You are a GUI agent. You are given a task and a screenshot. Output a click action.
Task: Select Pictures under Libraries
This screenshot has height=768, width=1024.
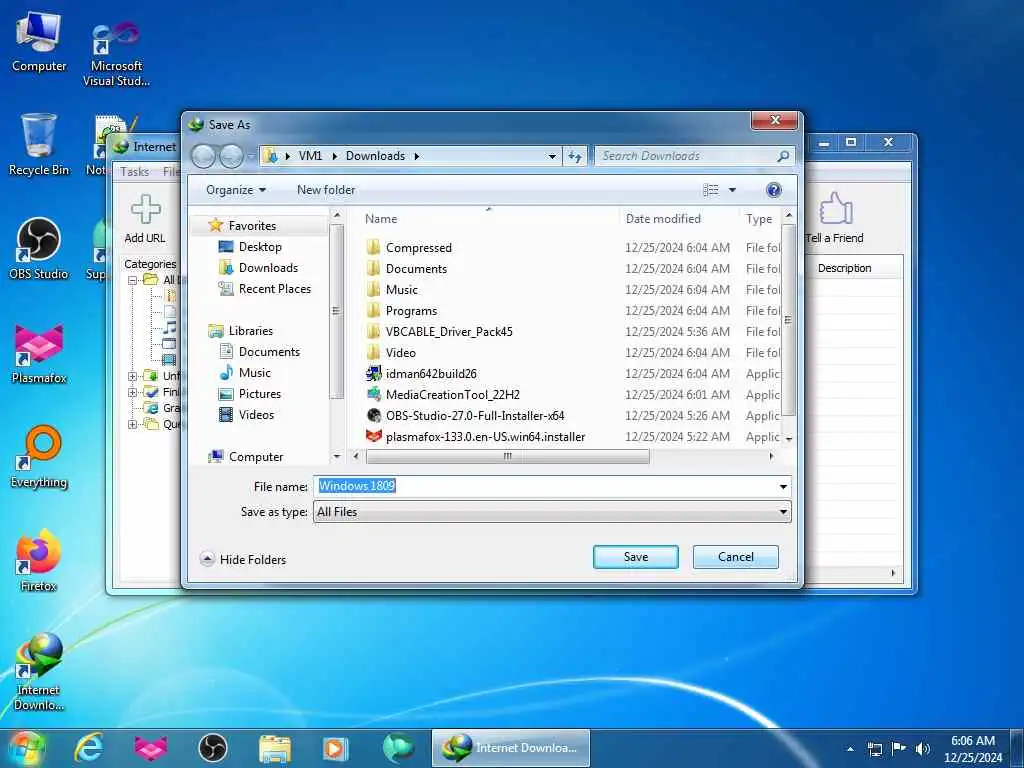(x=249, y=394)
